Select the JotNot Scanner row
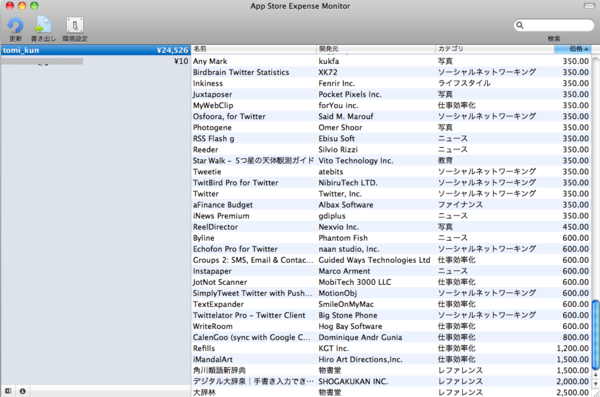This screenshot has height=397, width=600. pos(391,282)
